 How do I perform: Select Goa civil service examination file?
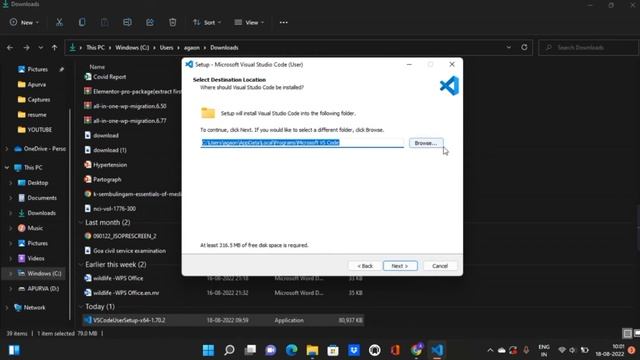click(129, 251)
